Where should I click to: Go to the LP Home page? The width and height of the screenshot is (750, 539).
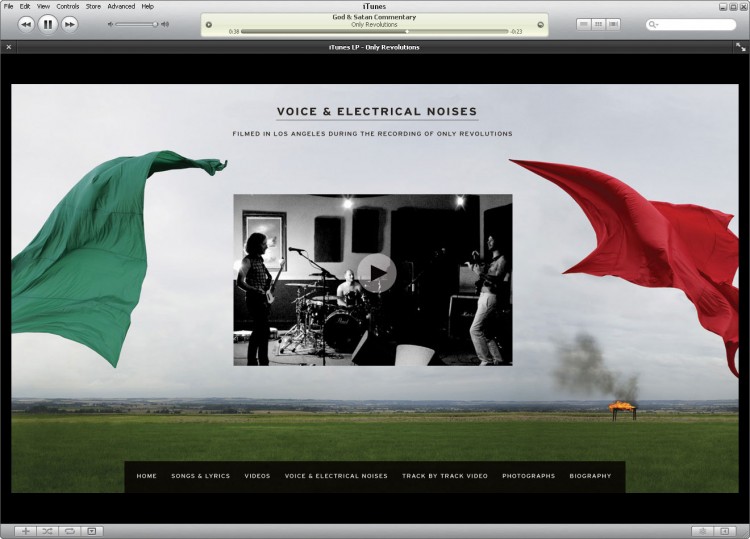coord(146,476)
